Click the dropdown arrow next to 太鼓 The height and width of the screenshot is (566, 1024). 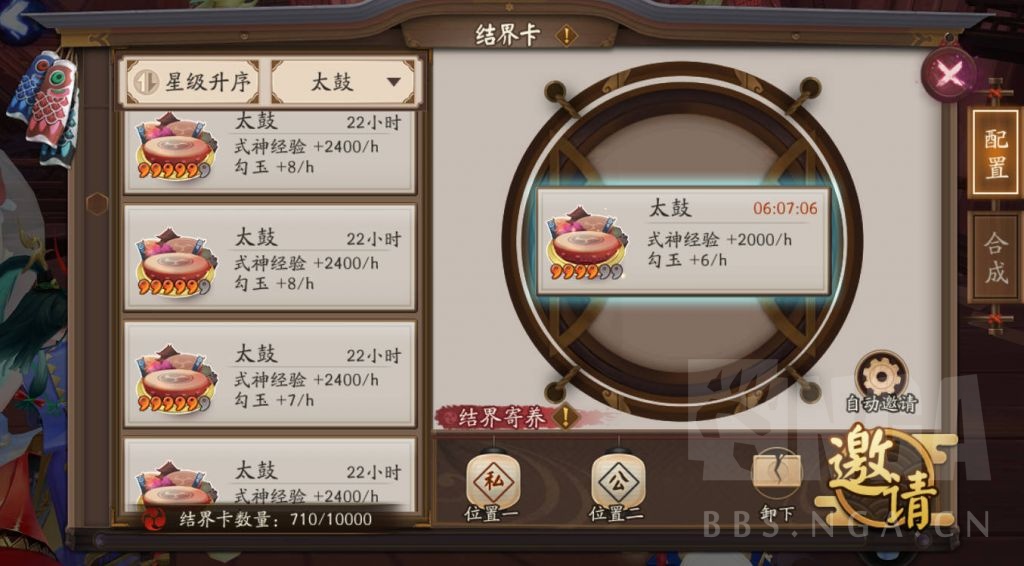click(x=393, y=82)
